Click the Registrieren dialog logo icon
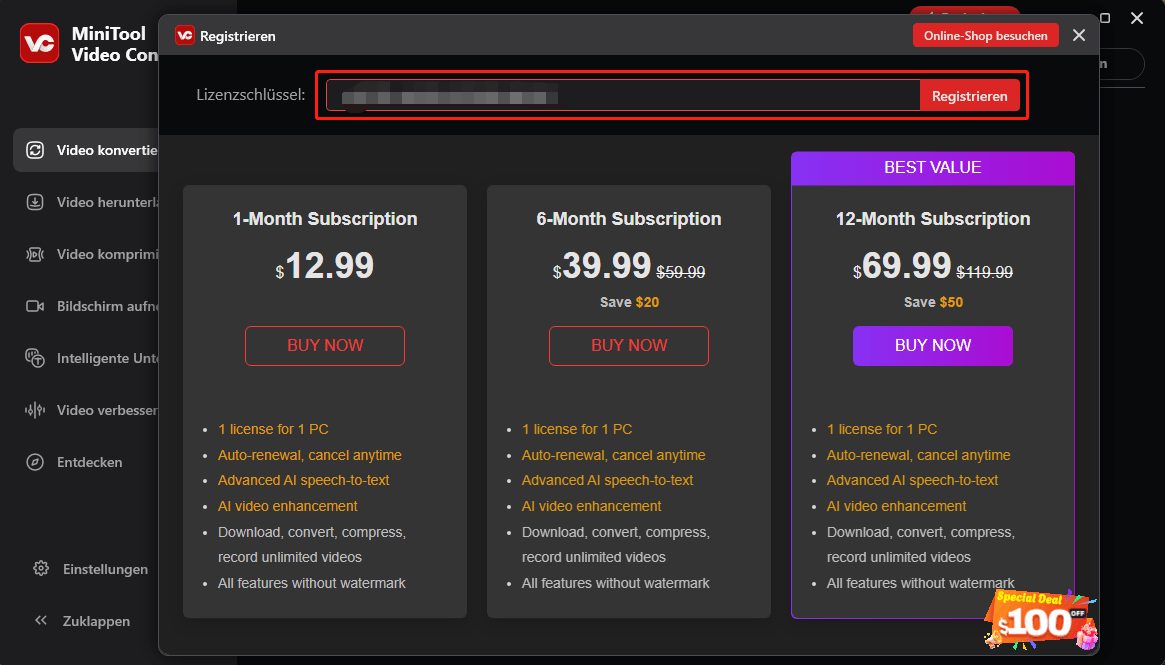The width and height of the screenshot is (1165, 665). pos(184,35)
